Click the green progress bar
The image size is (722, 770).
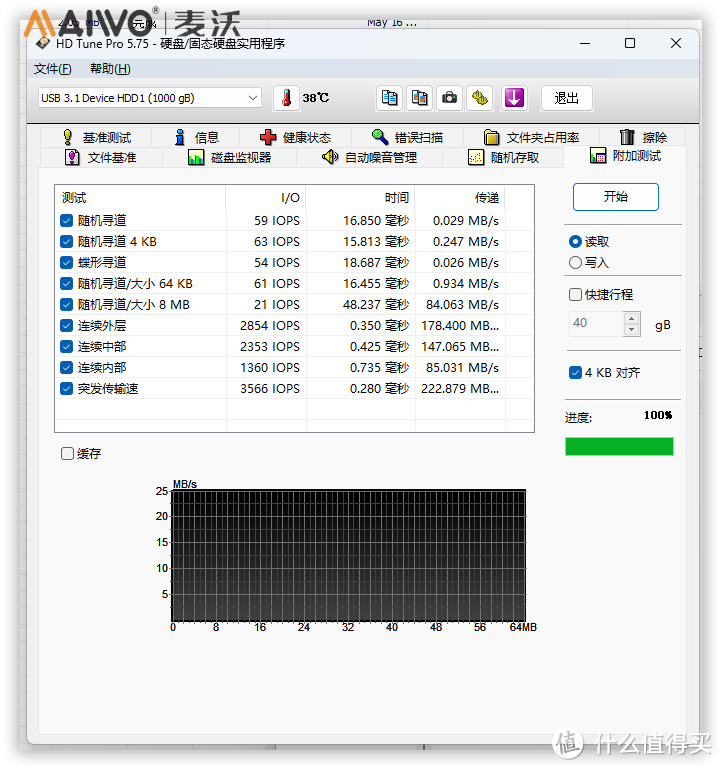pos(619,446)
